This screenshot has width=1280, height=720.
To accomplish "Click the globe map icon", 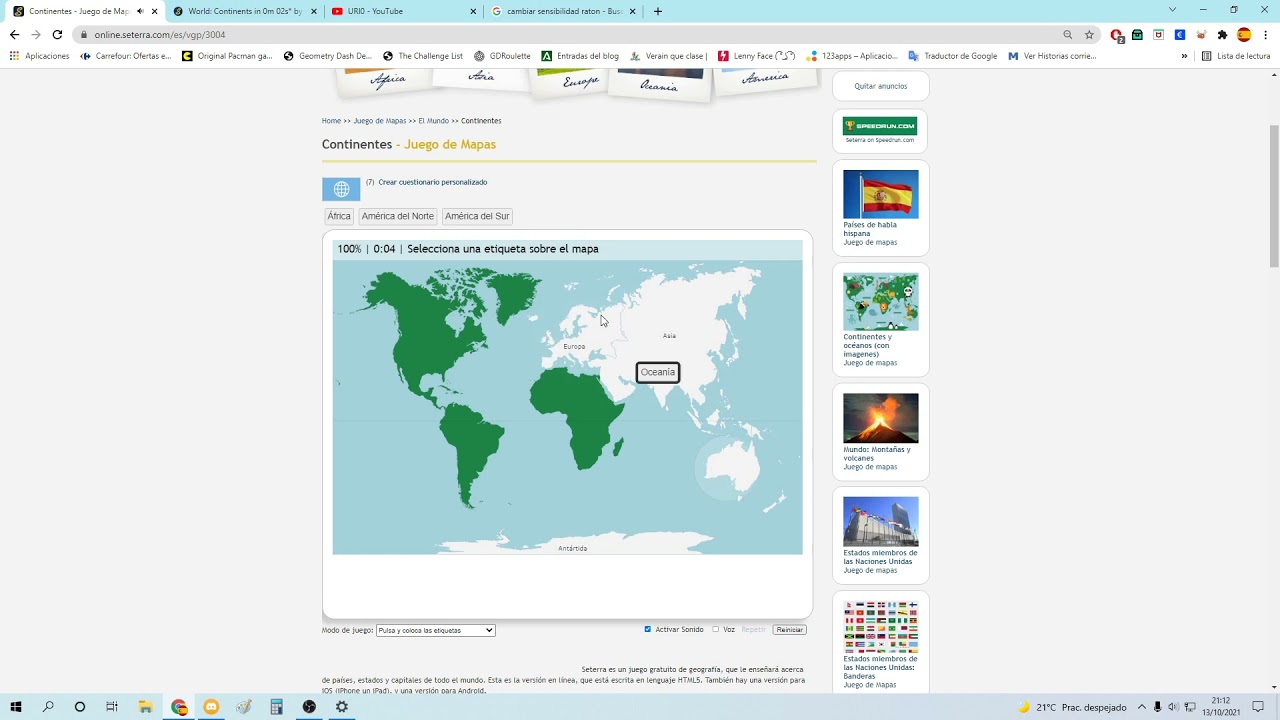I will [x=341, y=189].
